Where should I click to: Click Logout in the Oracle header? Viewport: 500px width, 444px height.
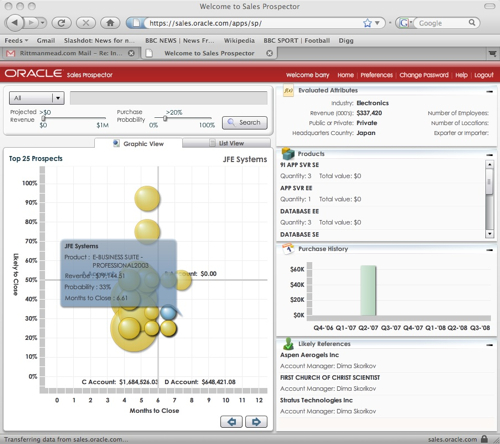tap(484, 75)
